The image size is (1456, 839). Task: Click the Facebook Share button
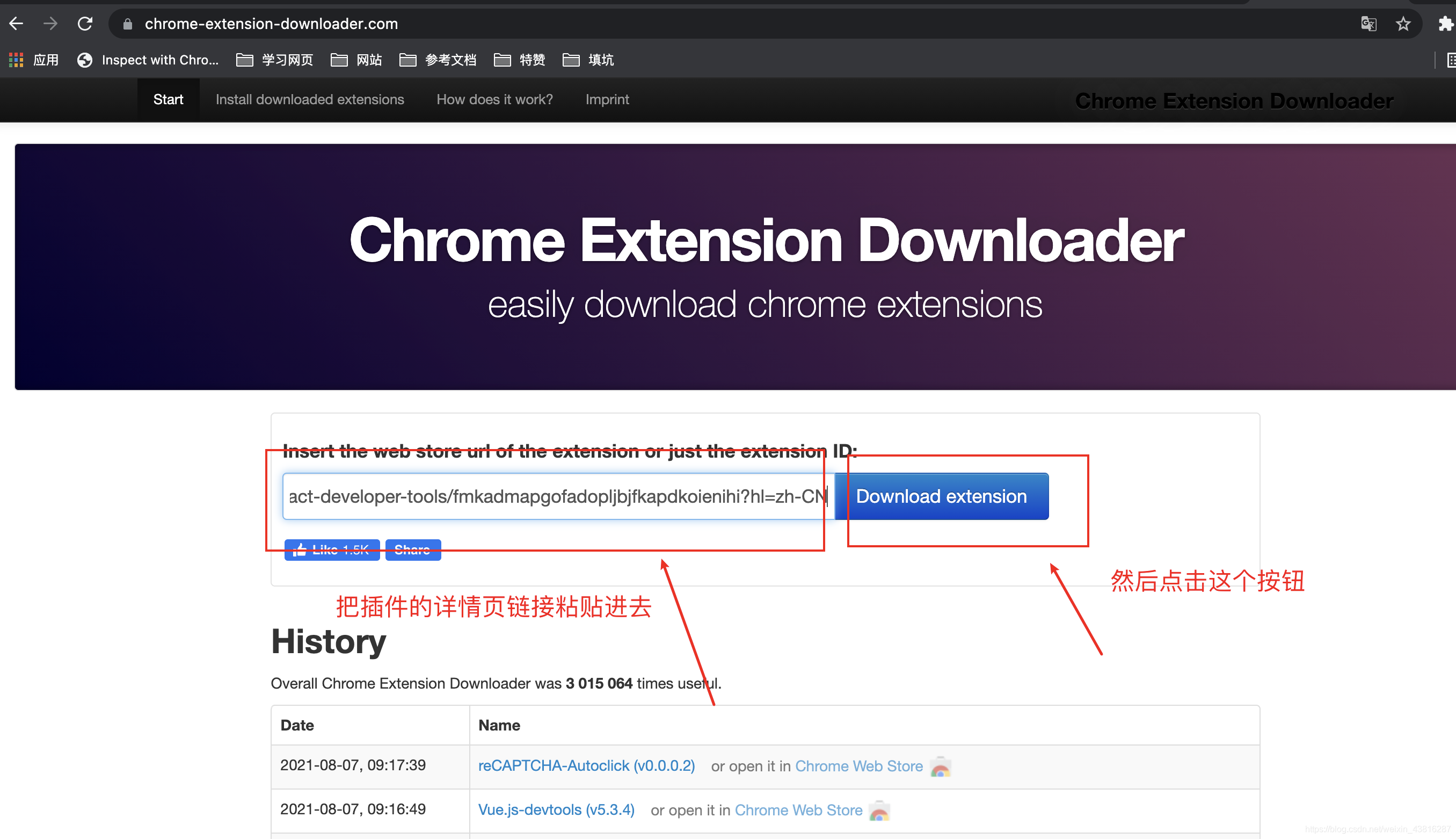pos(413,549)
